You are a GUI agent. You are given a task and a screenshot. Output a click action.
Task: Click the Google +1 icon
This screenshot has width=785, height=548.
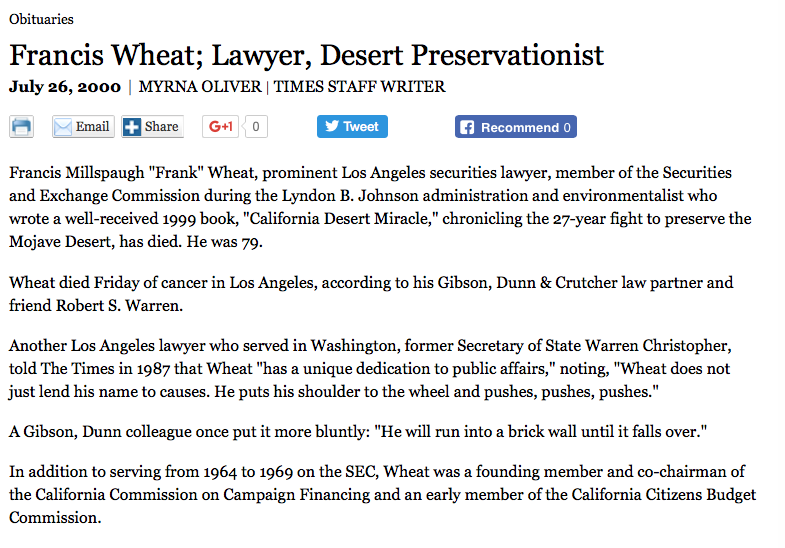pyautogui.click(x=220, y=127)
